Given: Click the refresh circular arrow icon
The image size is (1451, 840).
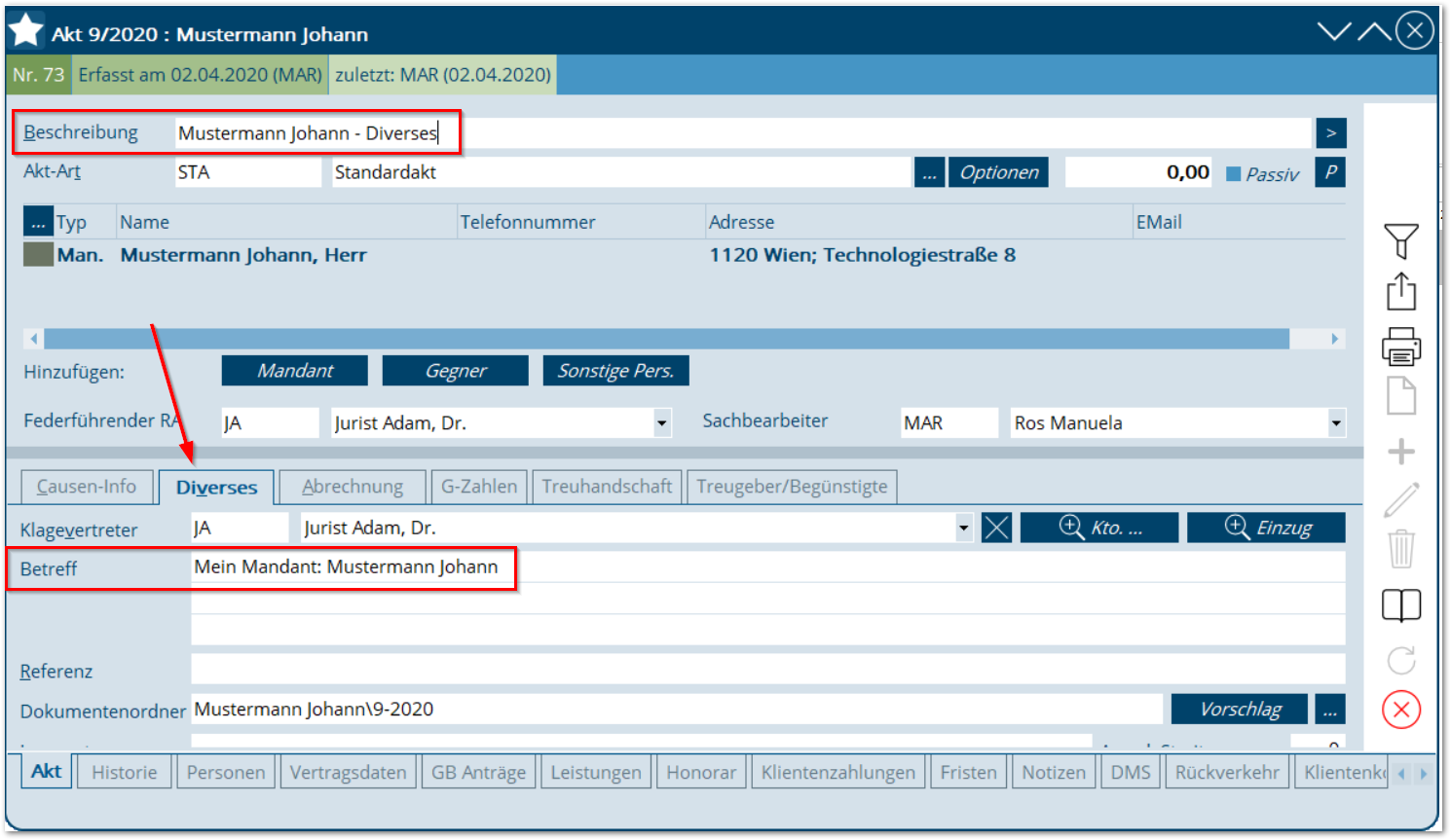Looking at the screenshot, I should tap(1401, 661).
